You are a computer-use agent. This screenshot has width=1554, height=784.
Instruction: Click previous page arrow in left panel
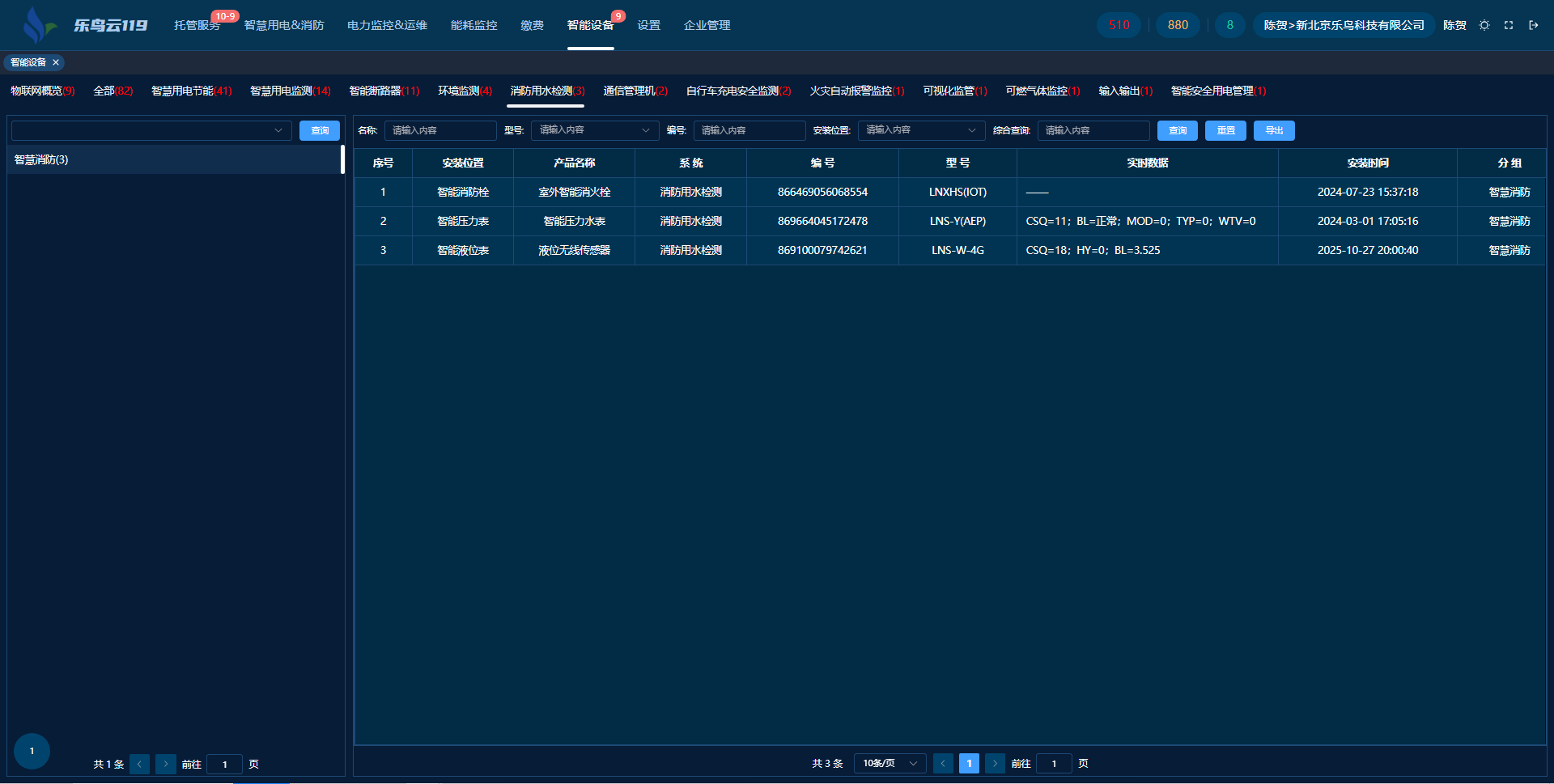139,764
